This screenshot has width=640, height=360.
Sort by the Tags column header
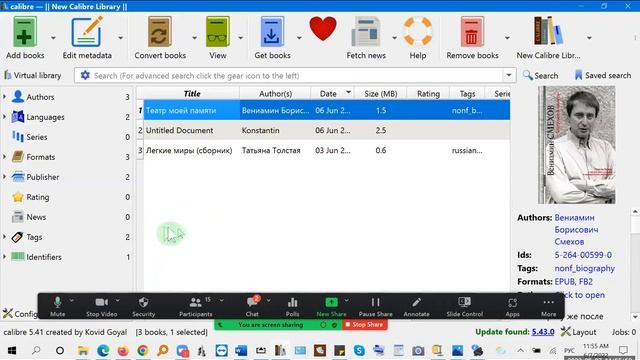pyautogui.click(x=467, y=94)
